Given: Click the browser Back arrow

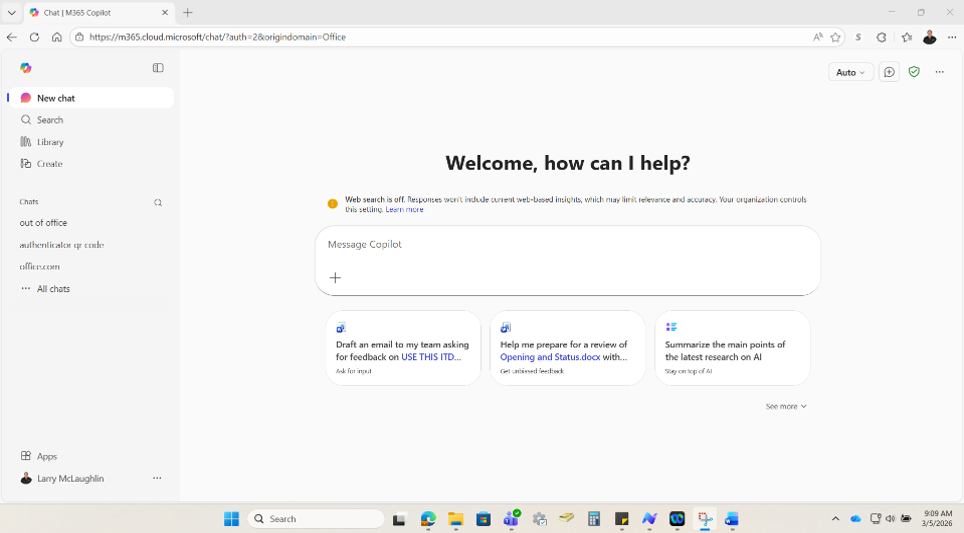Looking at the screenshot, I should (12, 37).
